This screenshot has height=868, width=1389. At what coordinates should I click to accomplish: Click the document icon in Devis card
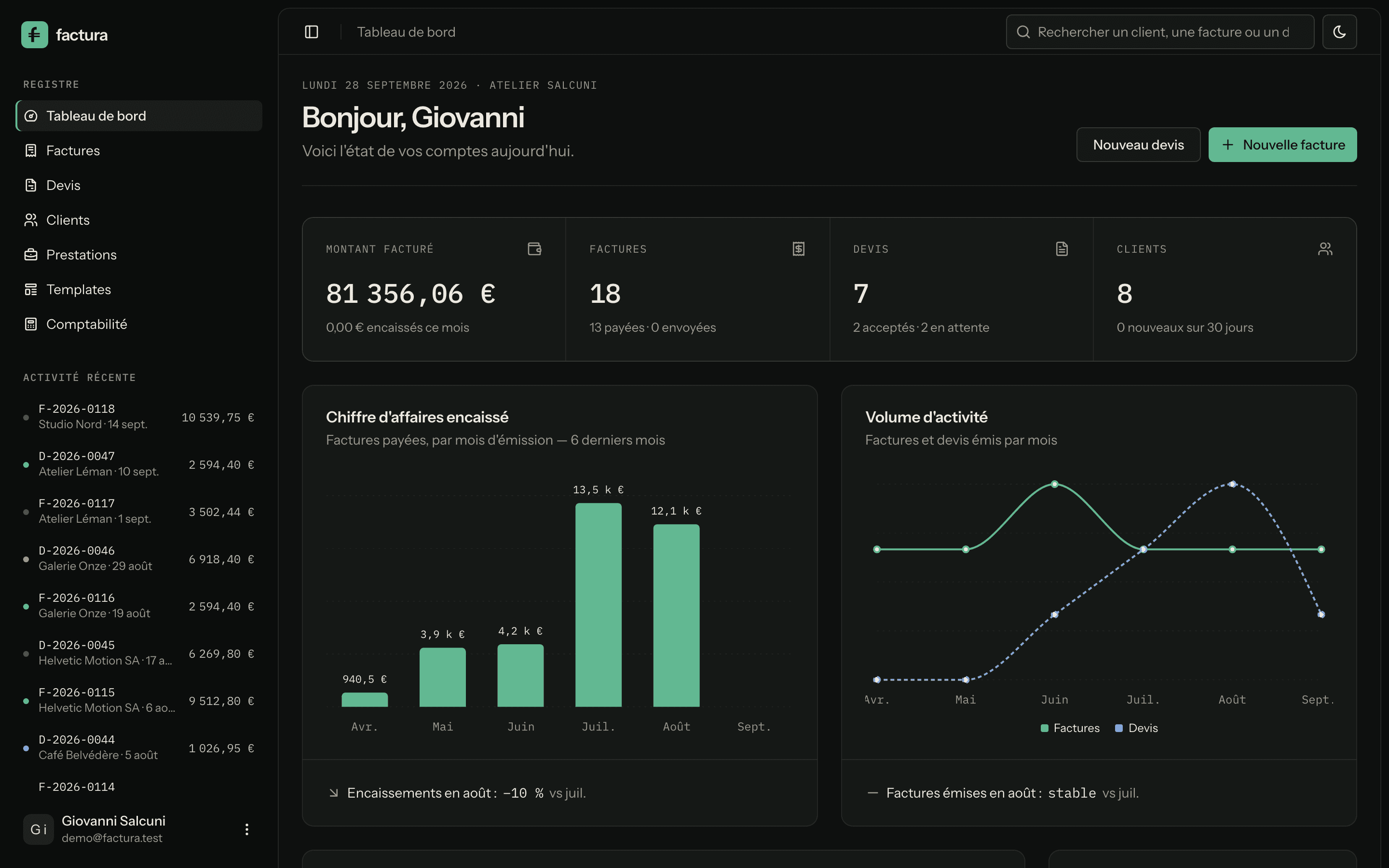pos(1062,248)
